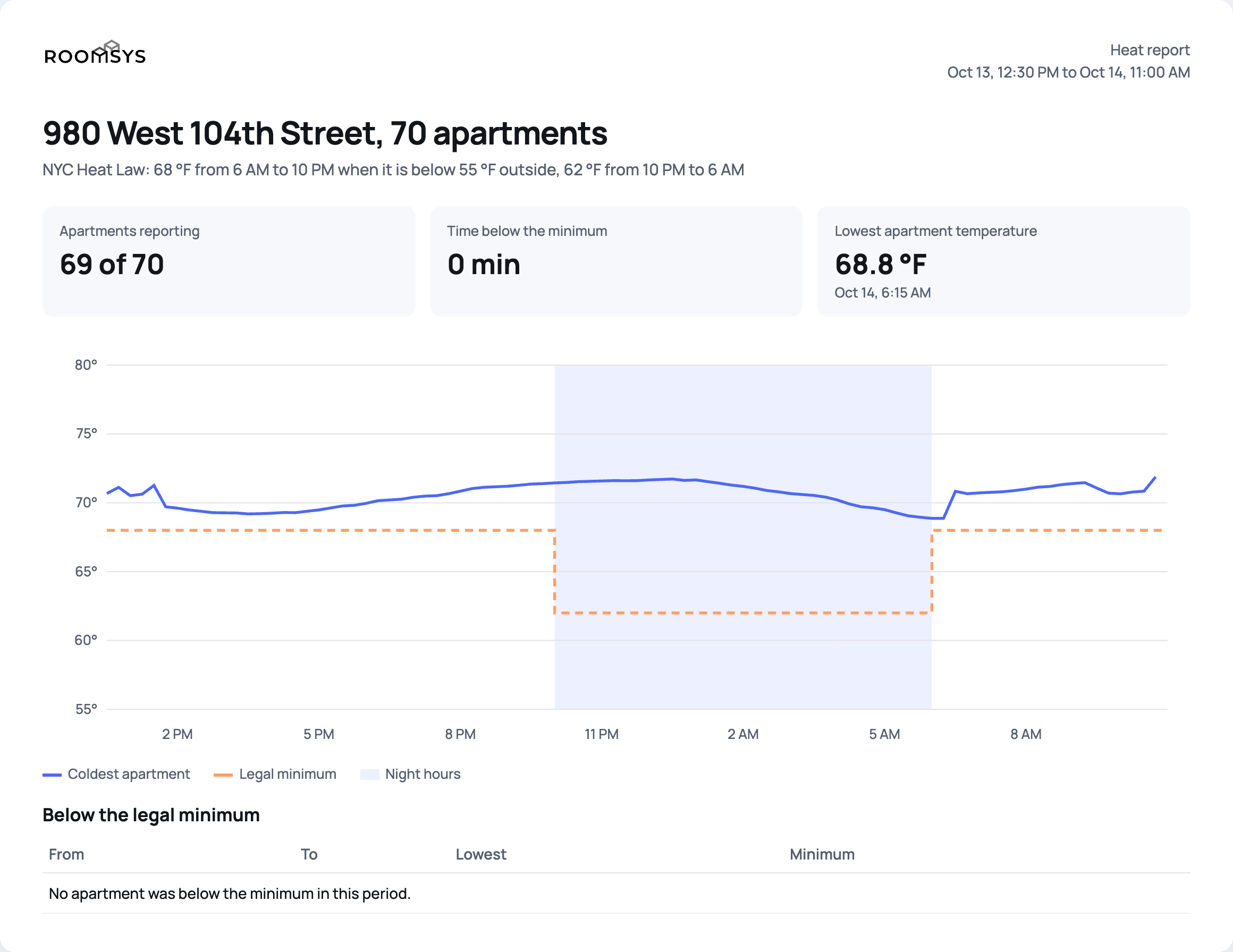
Task: Click the 'To' column header
Action: [x=309, y=854]
